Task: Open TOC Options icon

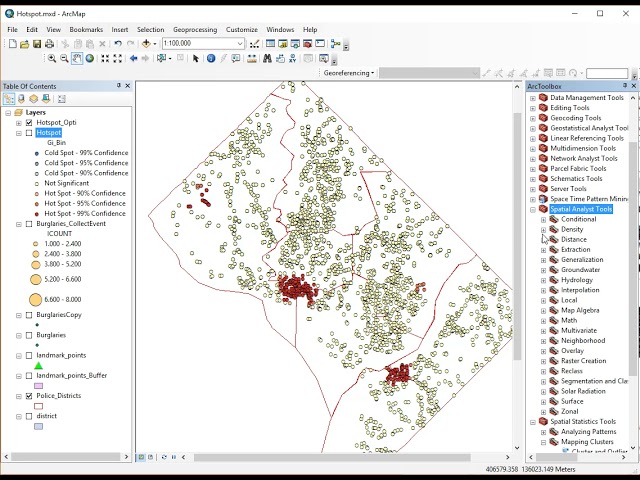Action: 62,99
